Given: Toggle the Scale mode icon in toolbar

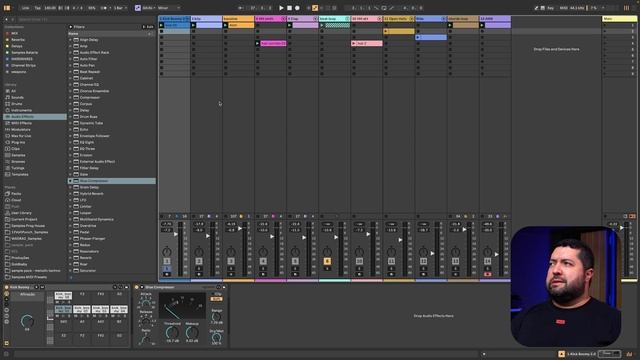Looking at the screenshot, I should point(138,8).
